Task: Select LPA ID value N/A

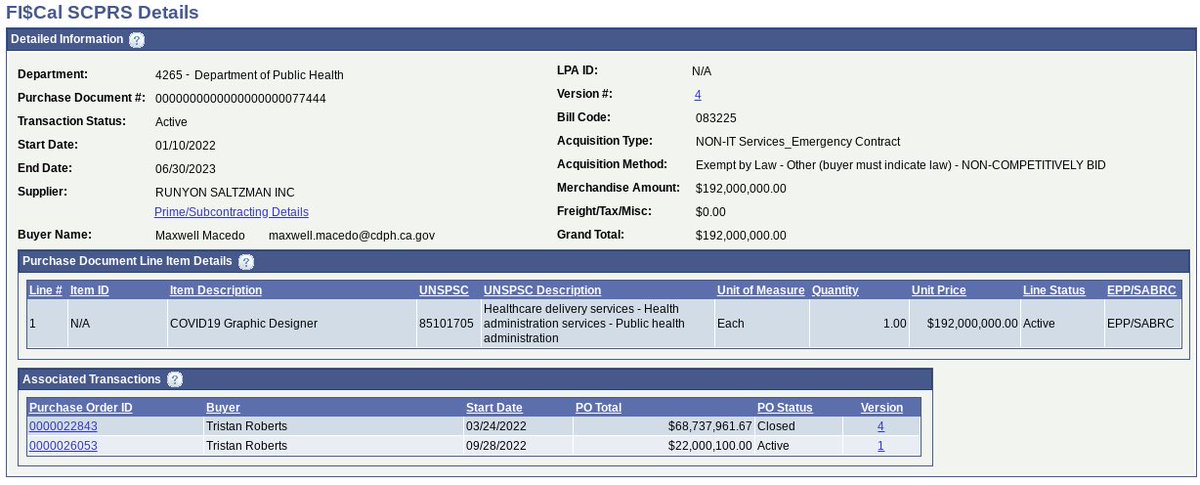Action: (x=702, y=72)
